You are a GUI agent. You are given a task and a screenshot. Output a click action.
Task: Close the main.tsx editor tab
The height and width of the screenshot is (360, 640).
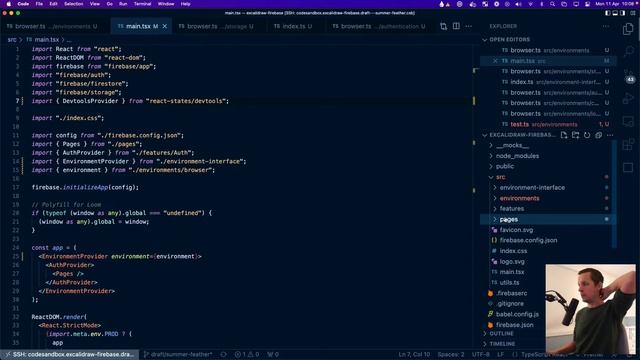tap(164, 26)
